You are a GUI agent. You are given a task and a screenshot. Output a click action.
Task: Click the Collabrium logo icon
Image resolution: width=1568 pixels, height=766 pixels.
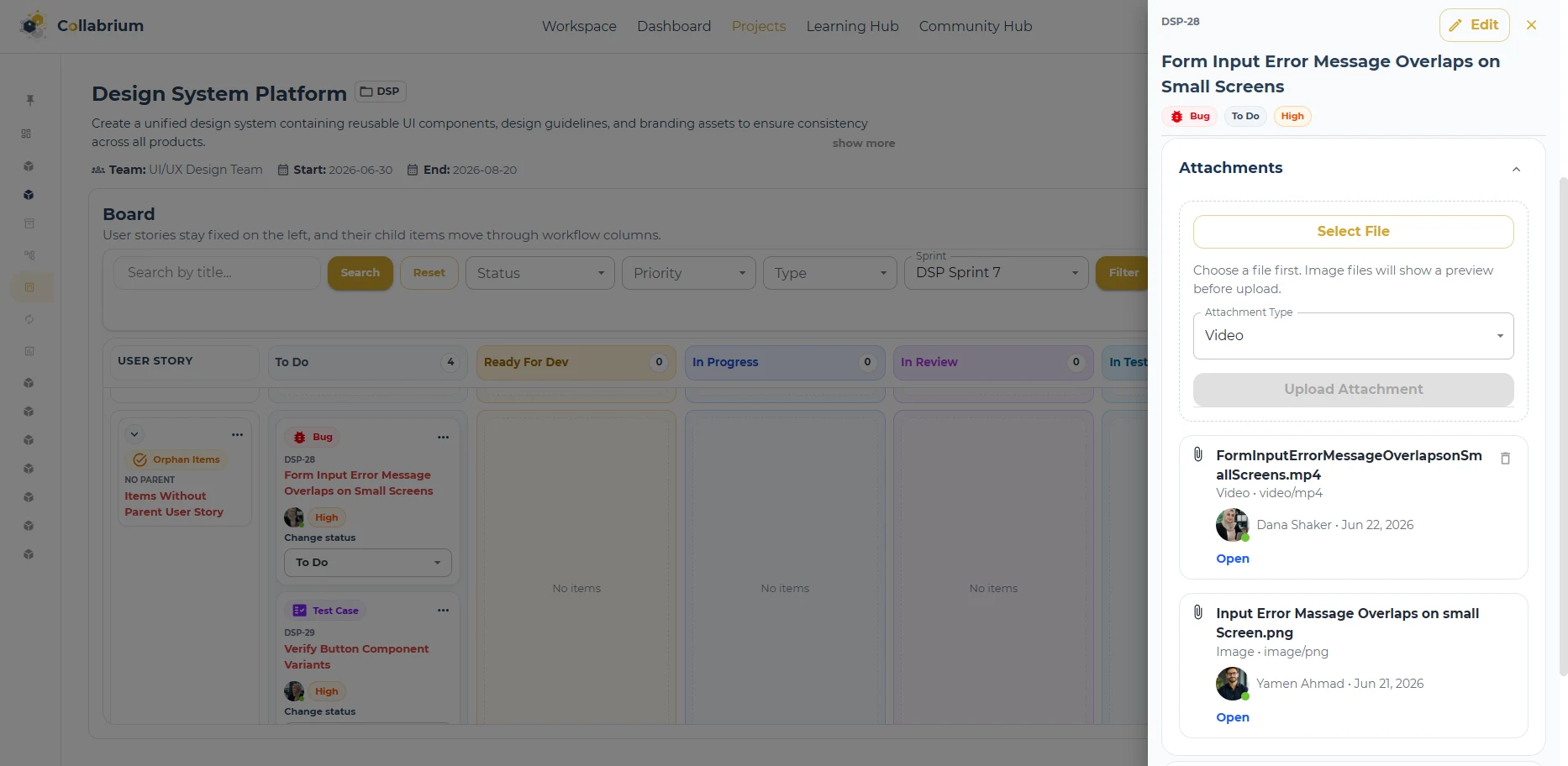(x=33, y=25)
